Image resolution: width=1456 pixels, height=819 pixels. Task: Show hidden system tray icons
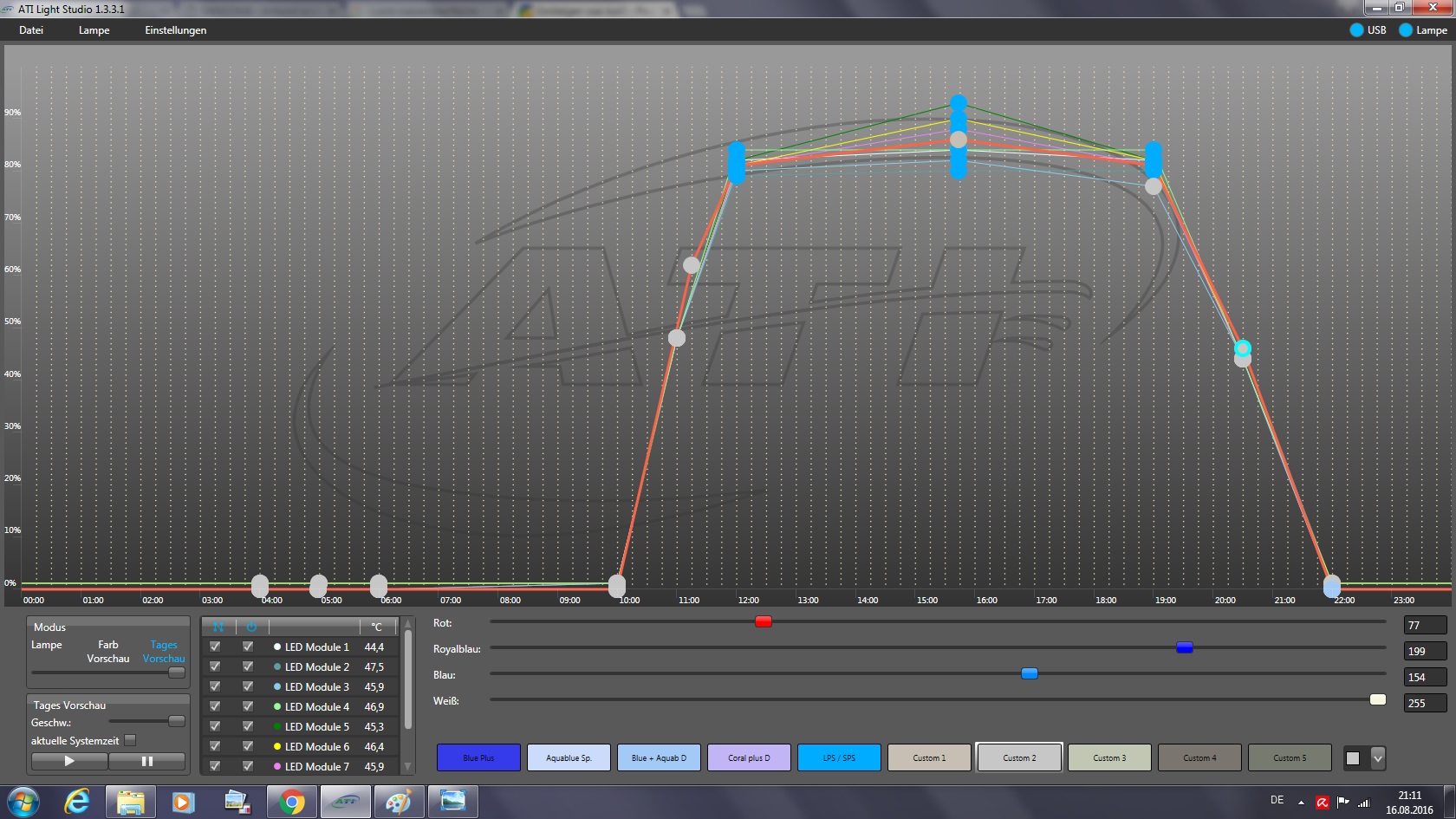1301,803
